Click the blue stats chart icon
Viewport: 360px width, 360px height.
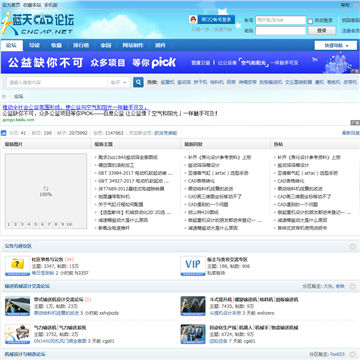click(4, 133)
